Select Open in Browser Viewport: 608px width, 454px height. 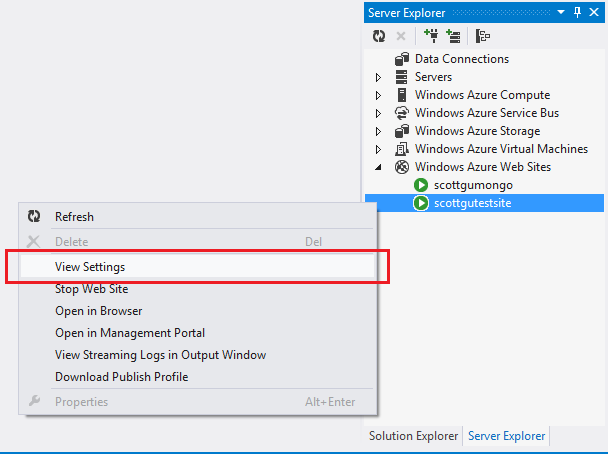click(197, 311)
